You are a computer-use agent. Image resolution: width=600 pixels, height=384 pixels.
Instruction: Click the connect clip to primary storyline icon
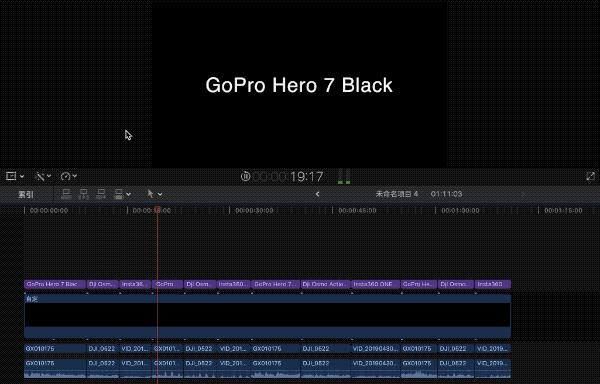click(66, 194)
